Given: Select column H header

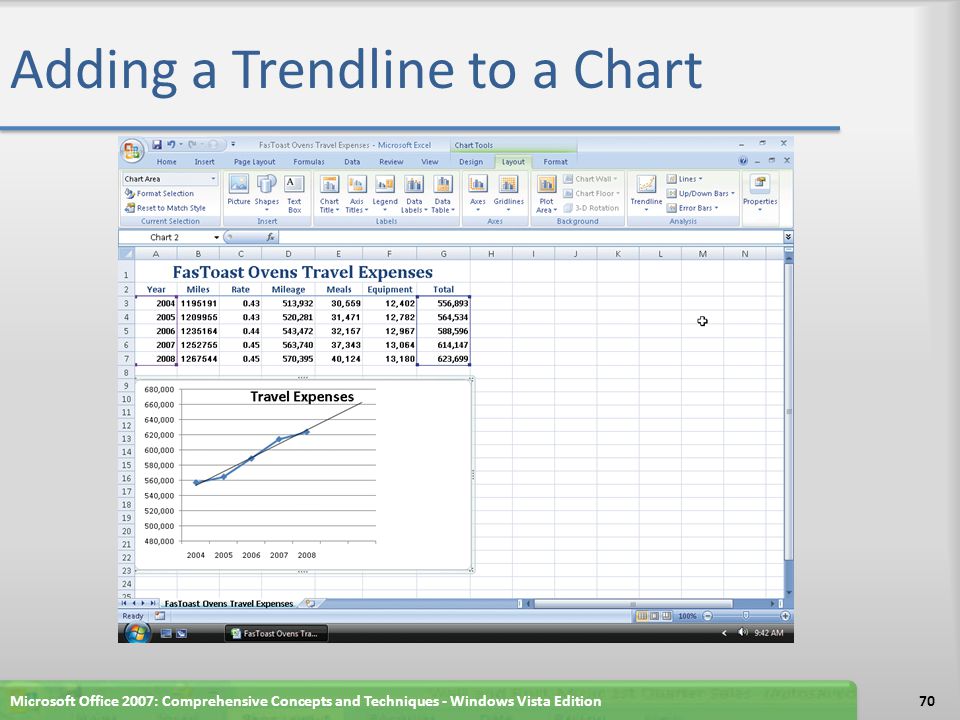Looking at the screenshot, I should [x=491, y=253].
